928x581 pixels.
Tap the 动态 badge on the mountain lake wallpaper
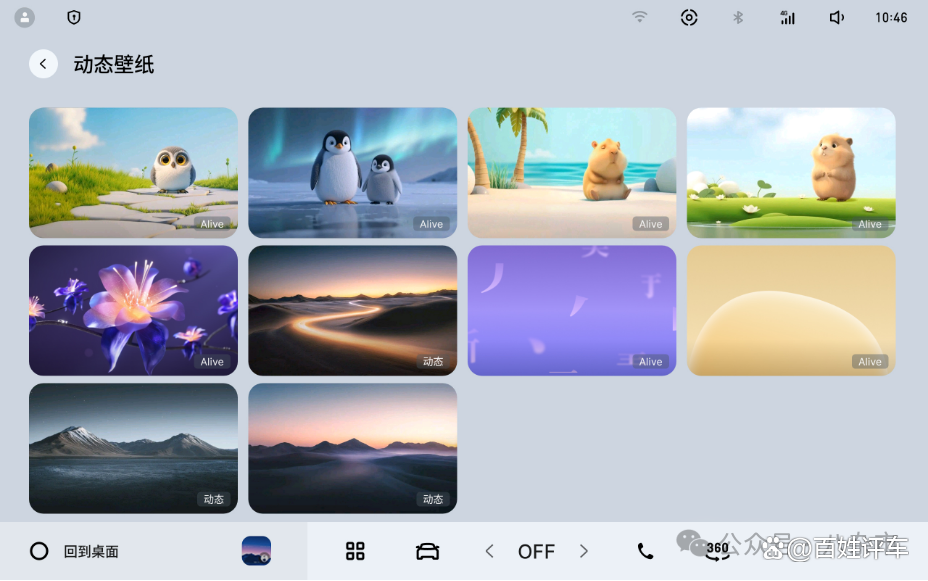pos(214,499)
